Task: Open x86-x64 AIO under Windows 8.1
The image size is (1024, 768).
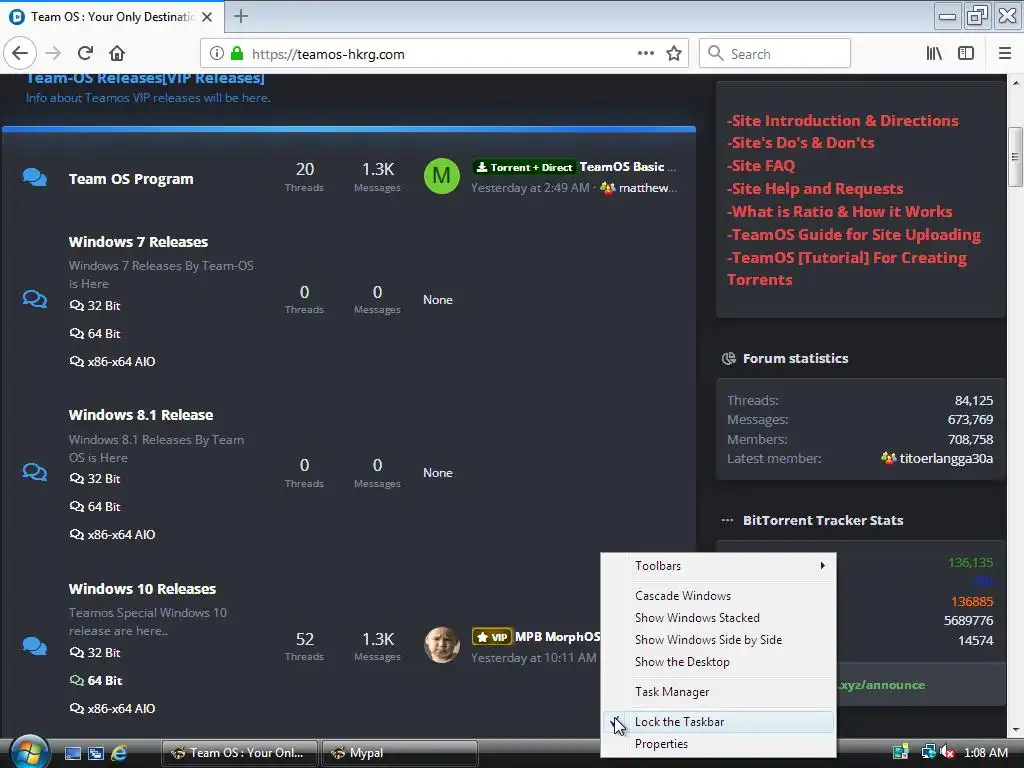Action: pos(112,534)
